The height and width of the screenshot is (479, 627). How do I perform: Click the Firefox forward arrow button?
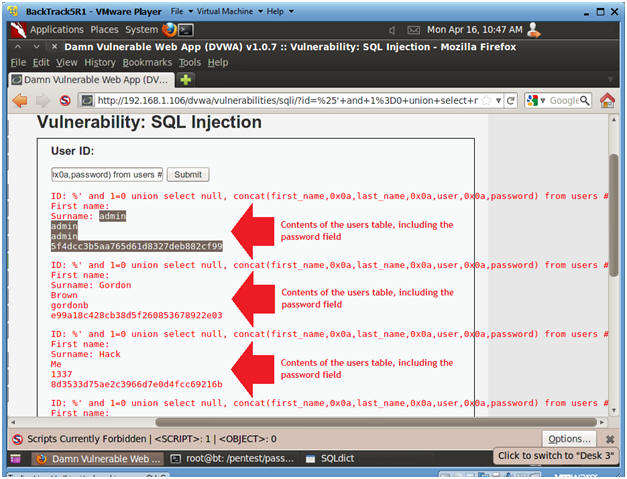tap(42, 100)
